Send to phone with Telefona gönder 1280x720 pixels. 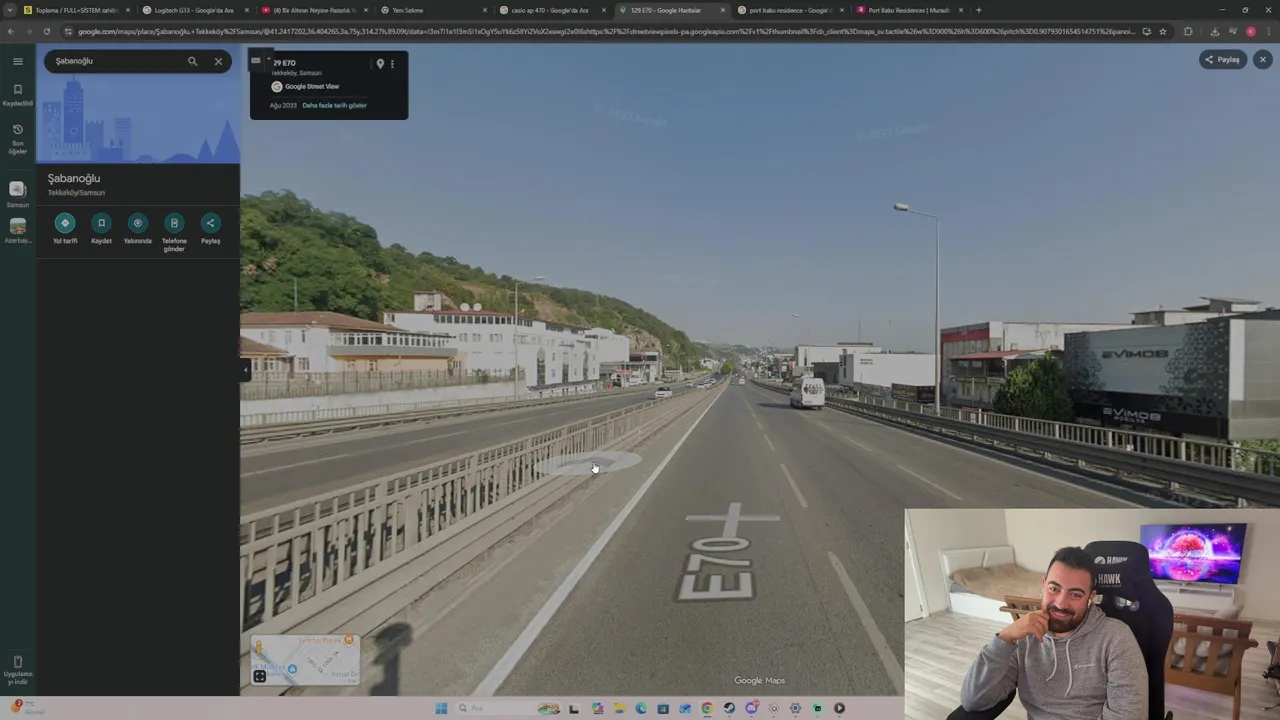tap(174, 233)
